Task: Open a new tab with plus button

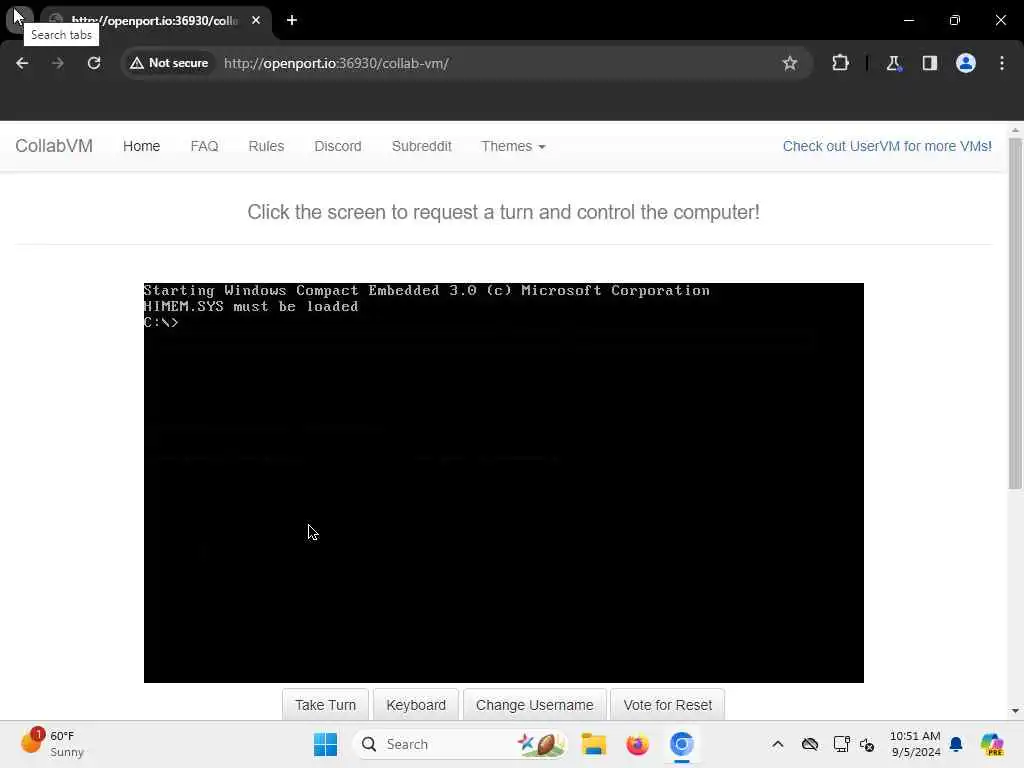Action: tap(292, 20)
